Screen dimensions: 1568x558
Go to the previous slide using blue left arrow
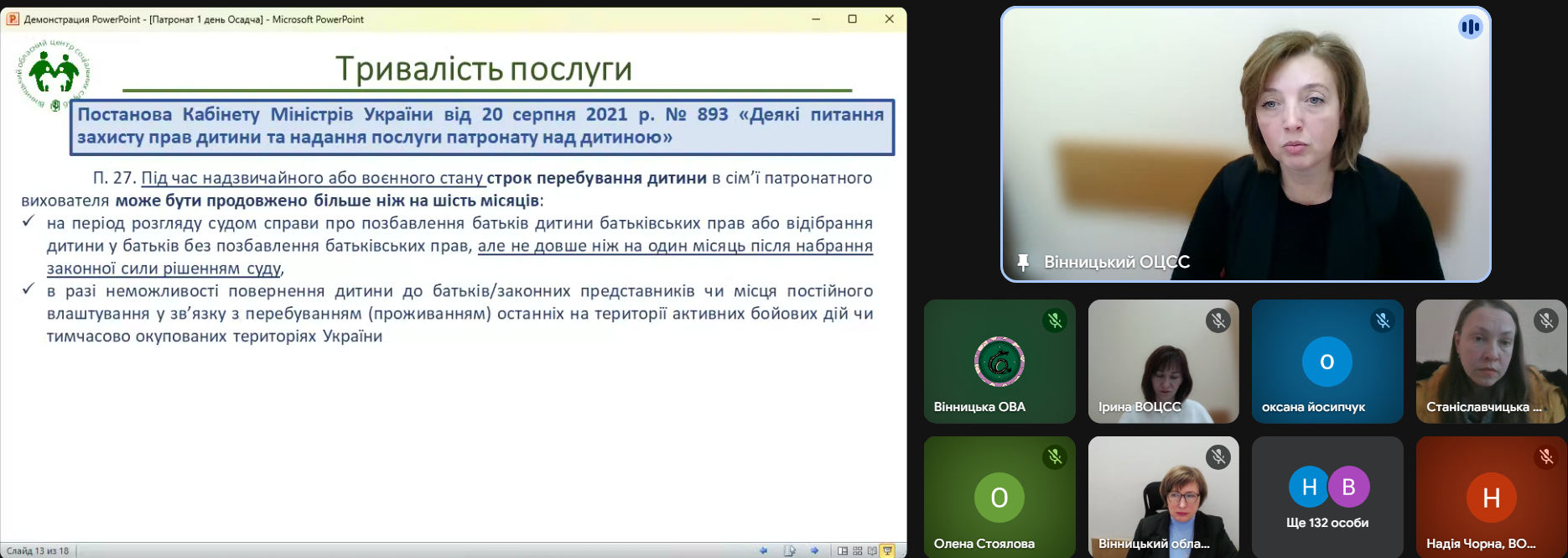[x=763, y=550]
